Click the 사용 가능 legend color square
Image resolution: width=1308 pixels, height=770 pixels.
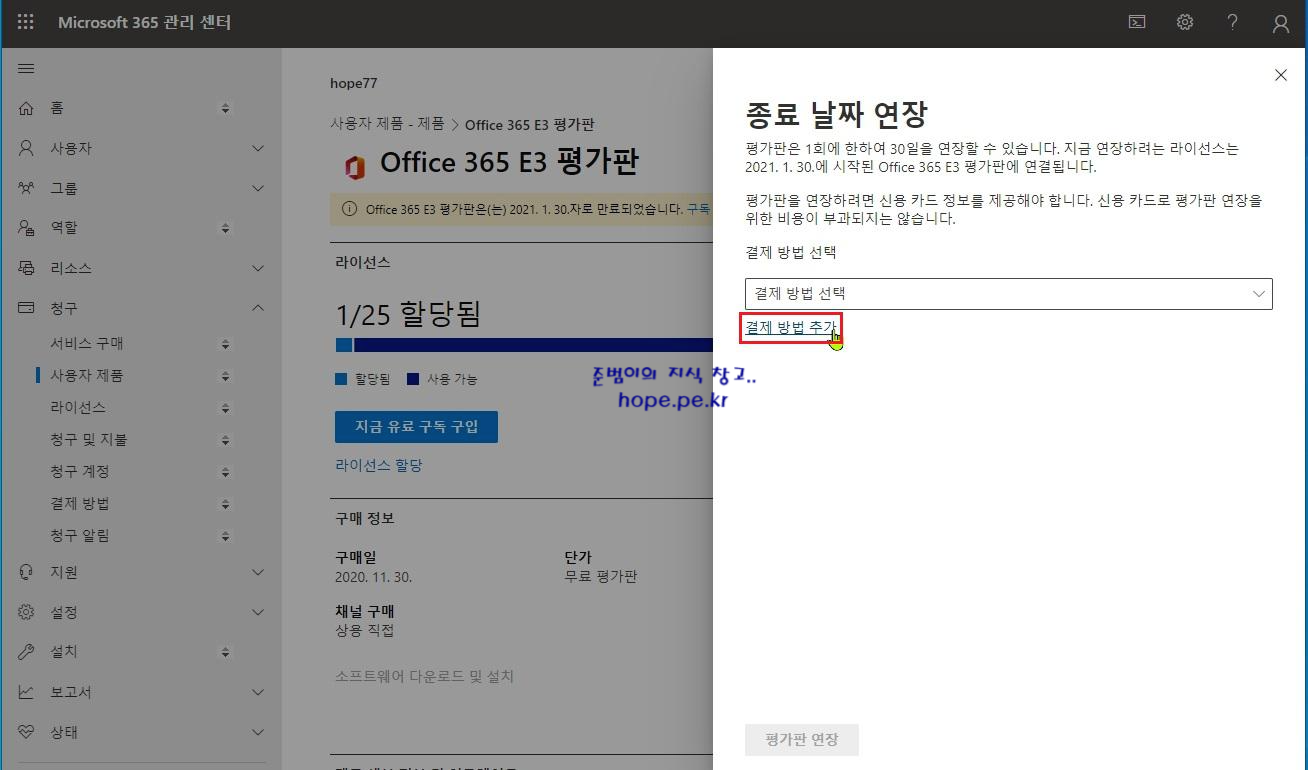coord(413,380)
